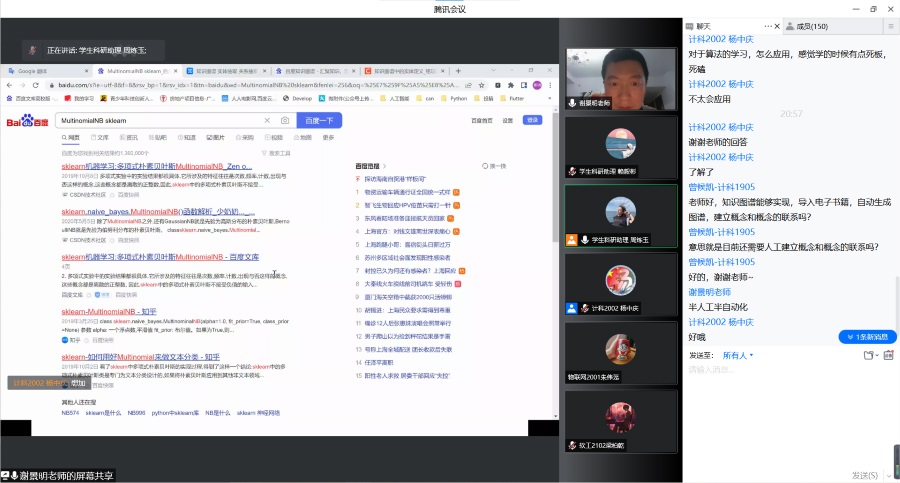Jump to the 1条新消息 new message notice
900x483 pixels.
[867, 337]
